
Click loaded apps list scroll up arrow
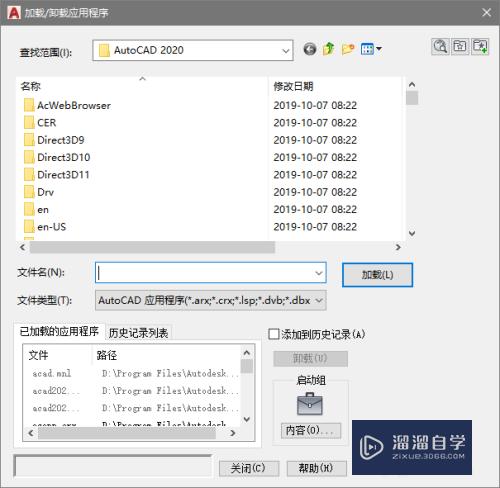[247, 353]
